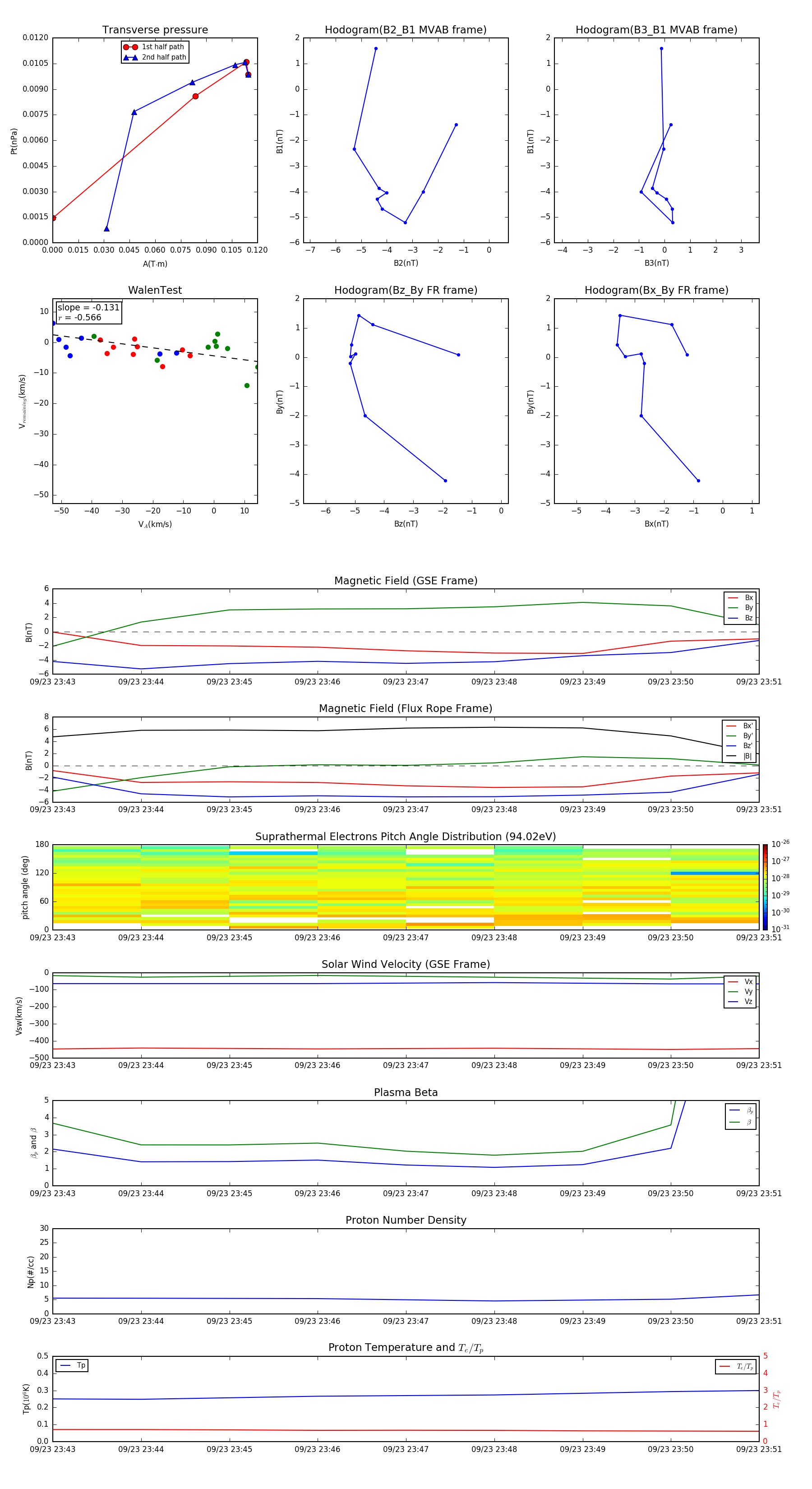Select the "Hodogram(B2_B1 MVAB frame)" title
The image size is (812, 1489).
[406, 30]
